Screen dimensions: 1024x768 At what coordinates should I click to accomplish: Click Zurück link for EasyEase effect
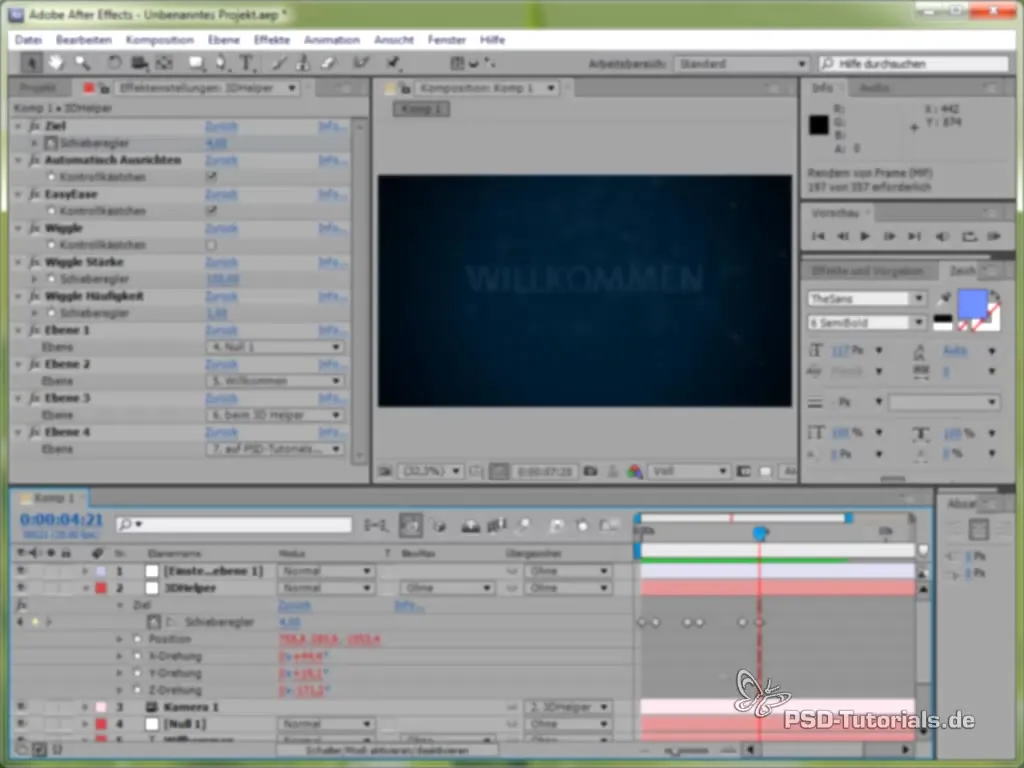click(x=221, y=194)
